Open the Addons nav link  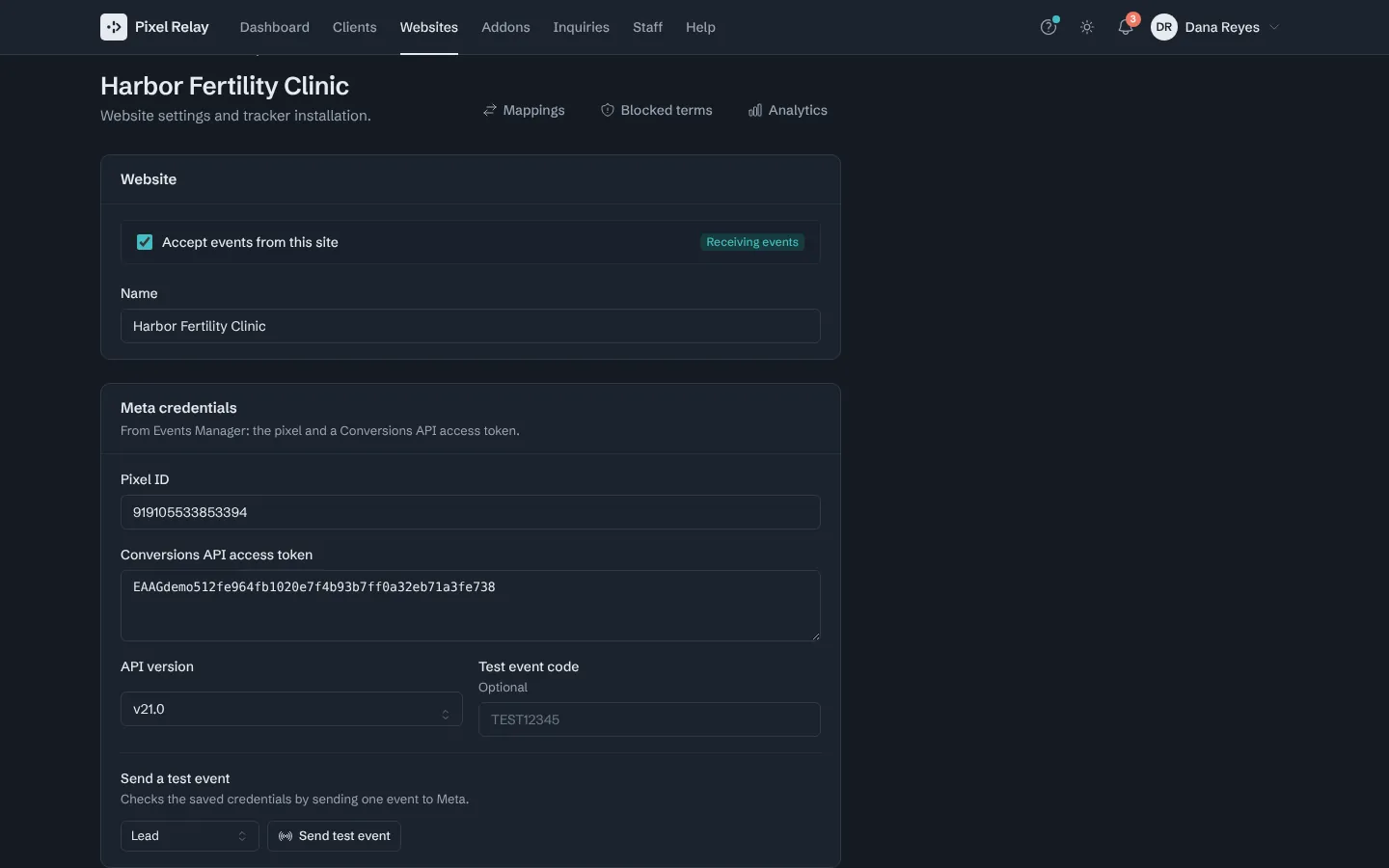(505, 27)
